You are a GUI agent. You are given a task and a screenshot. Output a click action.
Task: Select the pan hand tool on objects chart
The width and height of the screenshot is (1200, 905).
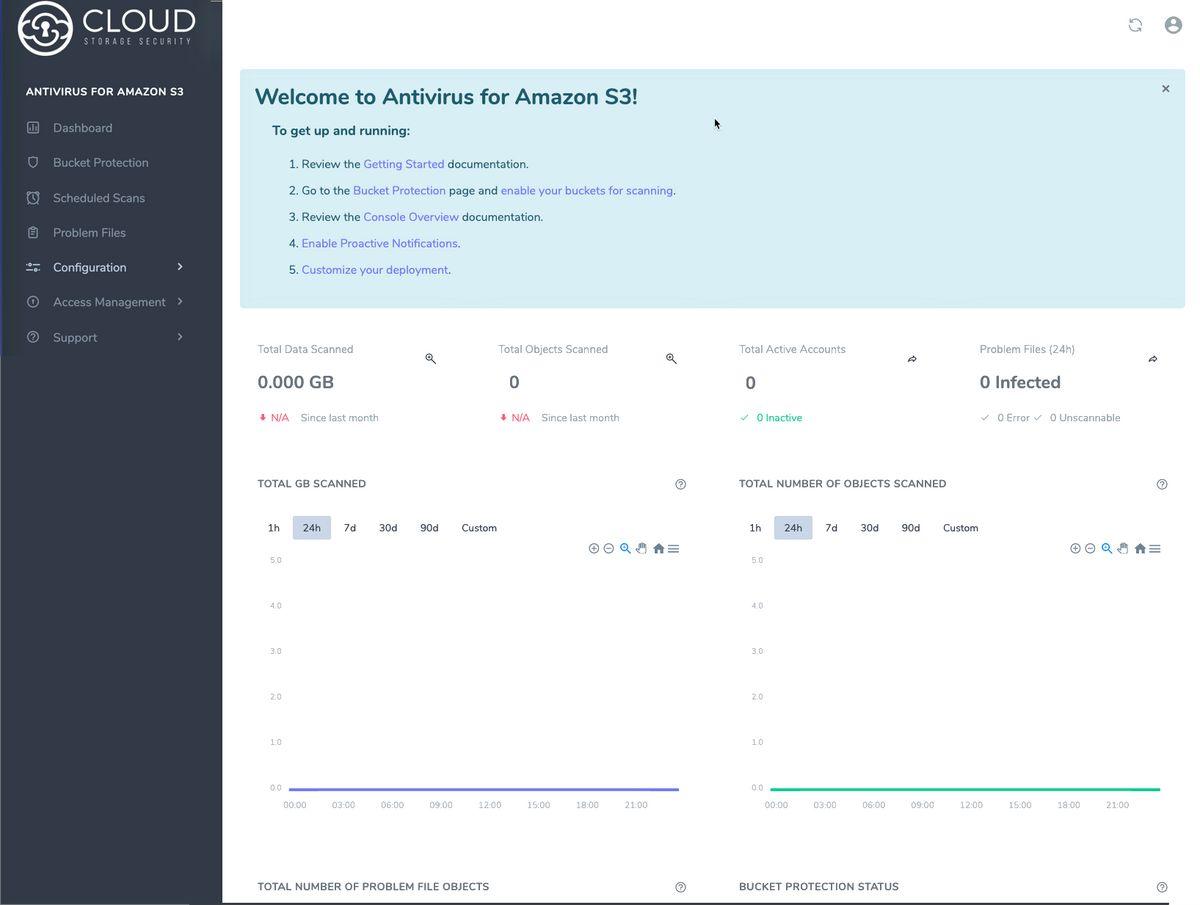point(1123,548)
